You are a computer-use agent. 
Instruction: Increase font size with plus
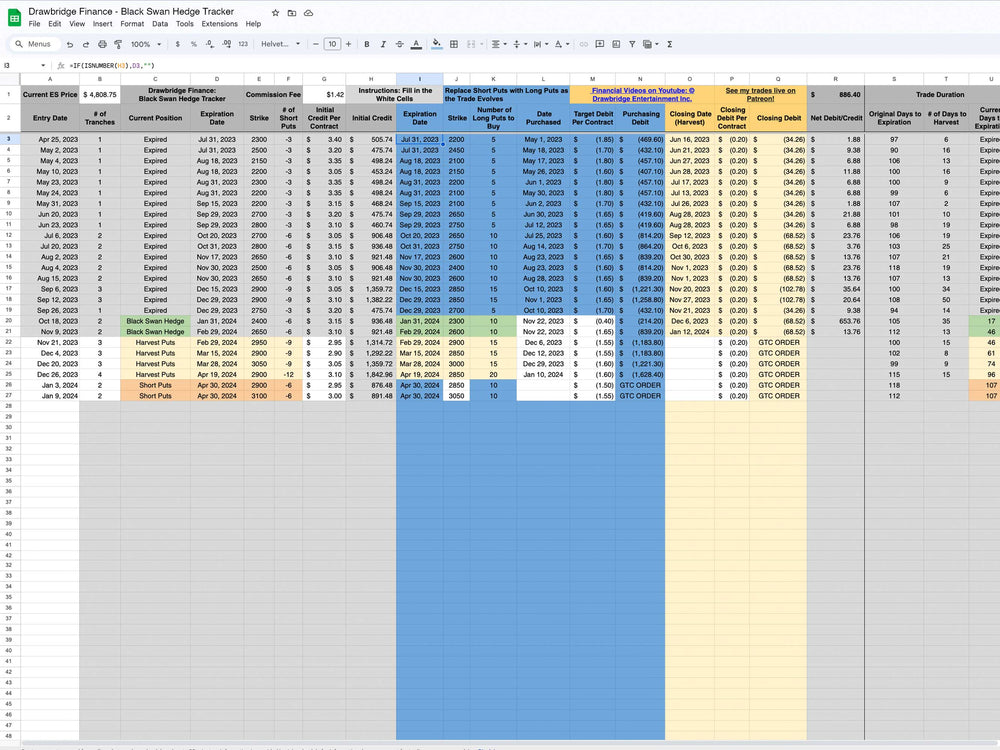click(348, 45)
